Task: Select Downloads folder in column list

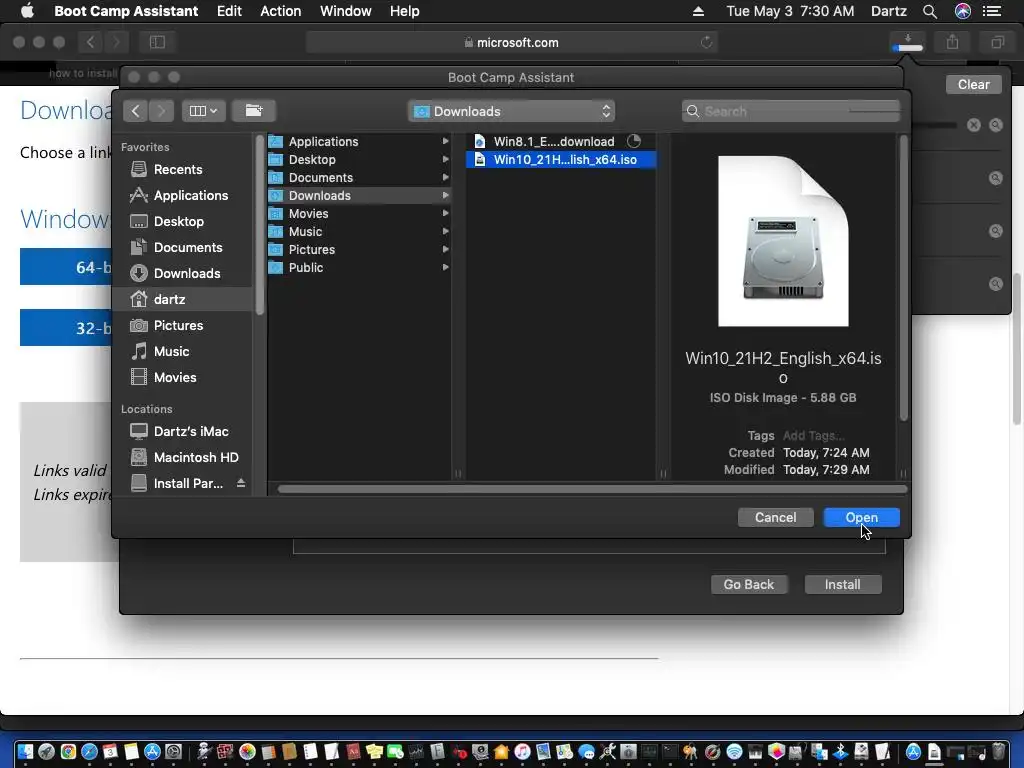Action: [359, 195]
